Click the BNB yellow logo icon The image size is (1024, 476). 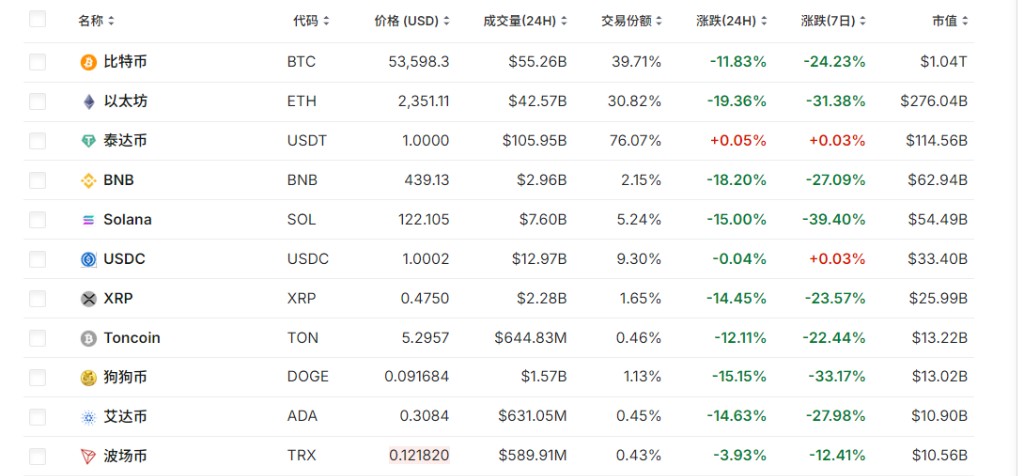[89, 181]
